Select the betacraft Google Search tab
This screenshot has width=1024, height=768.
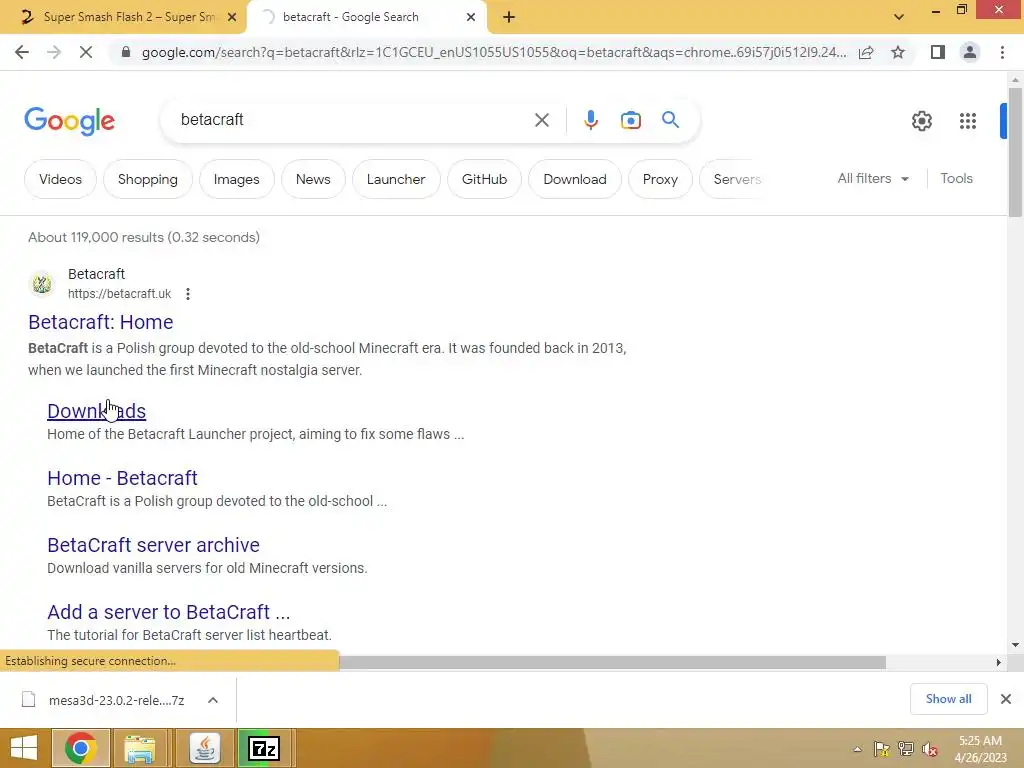click(x=366, y=17)
